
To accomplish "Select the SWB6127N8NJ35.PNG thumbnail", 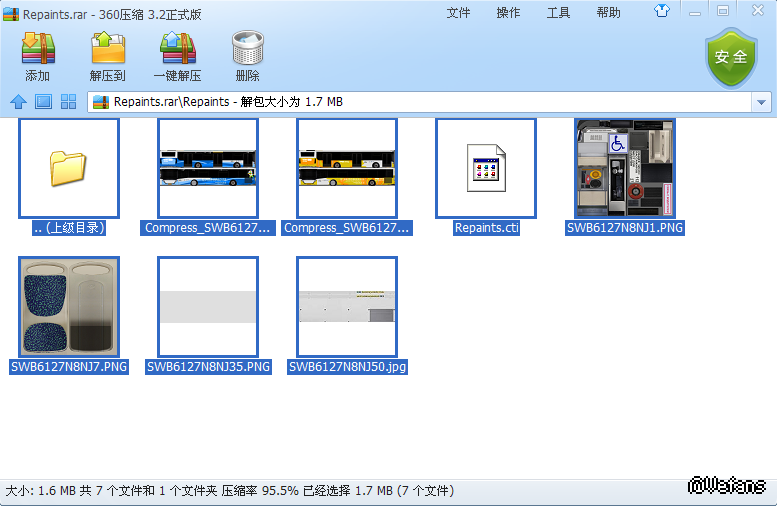I will coord(208,307).
